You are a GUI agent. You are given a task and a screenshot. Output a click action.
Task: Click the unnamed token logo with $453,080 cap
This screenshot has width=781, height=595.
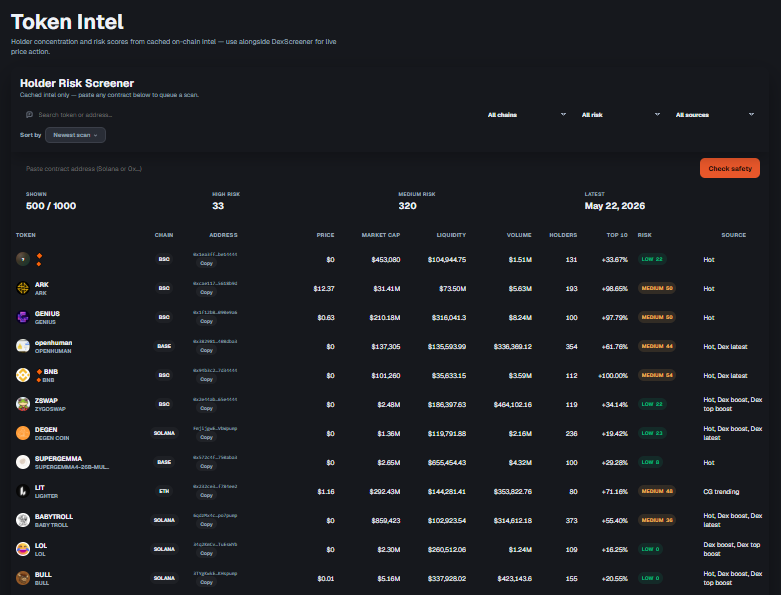23,259
